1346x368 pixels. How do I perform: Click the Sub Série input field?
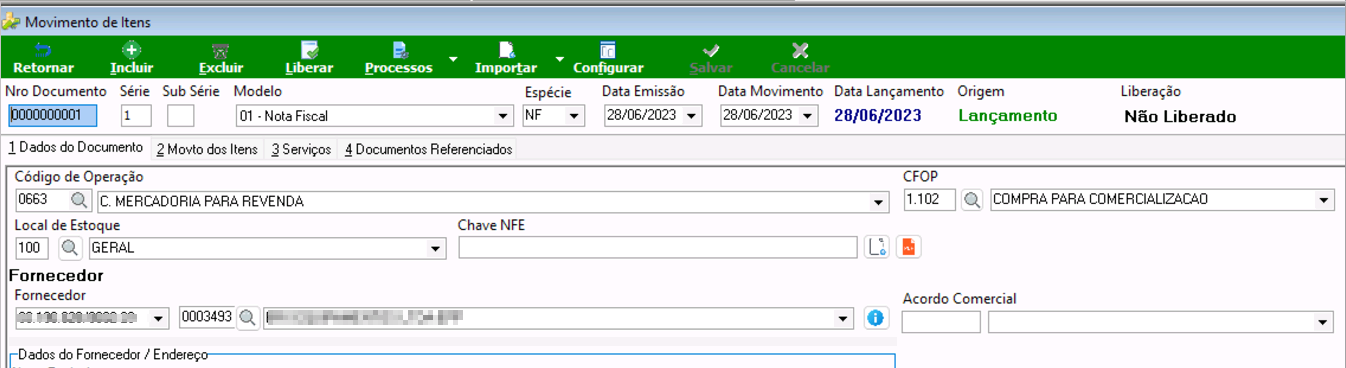pos(181,115)
